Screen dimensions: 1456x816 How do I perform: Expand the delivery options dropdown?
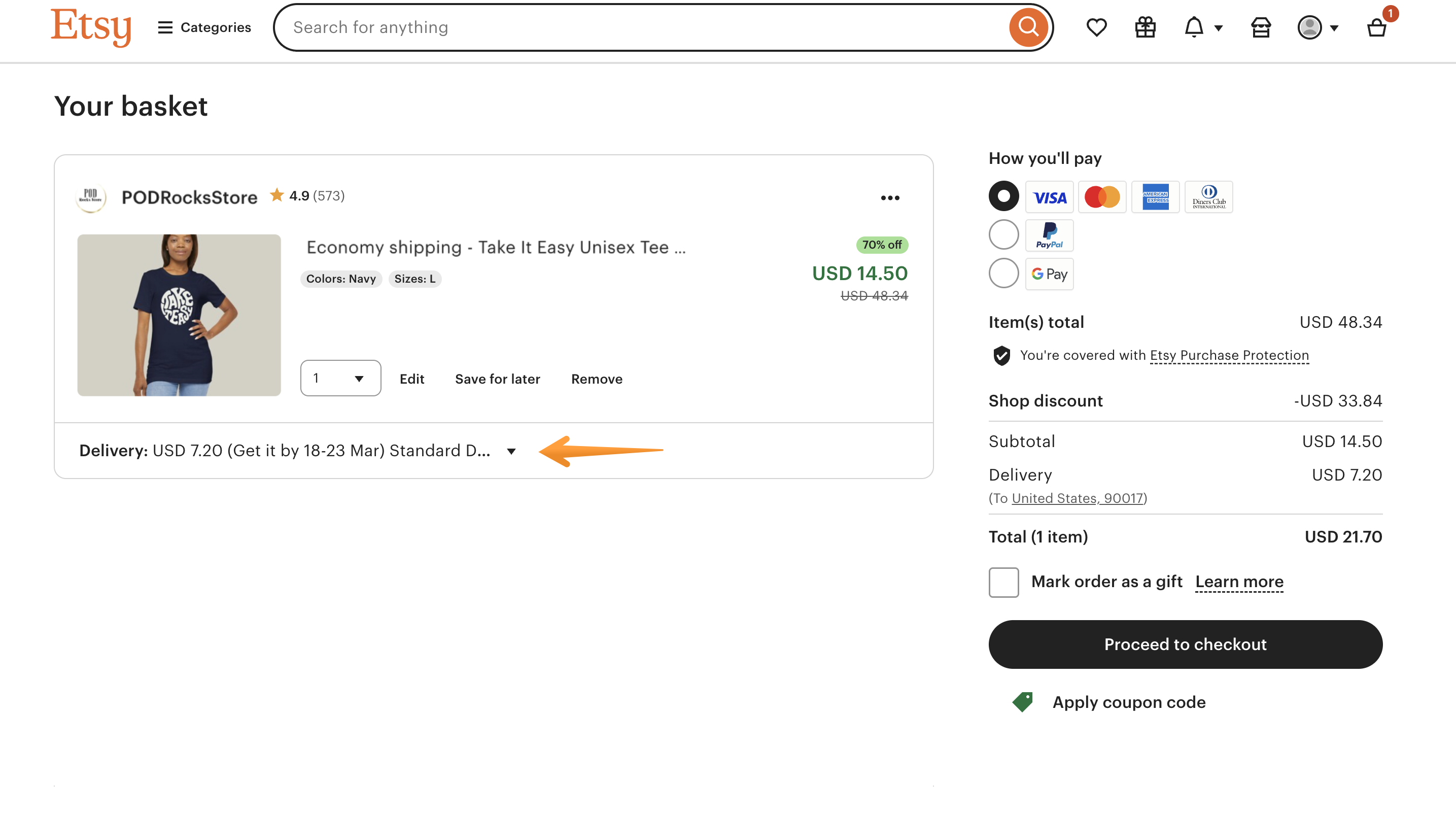[511, 451]
